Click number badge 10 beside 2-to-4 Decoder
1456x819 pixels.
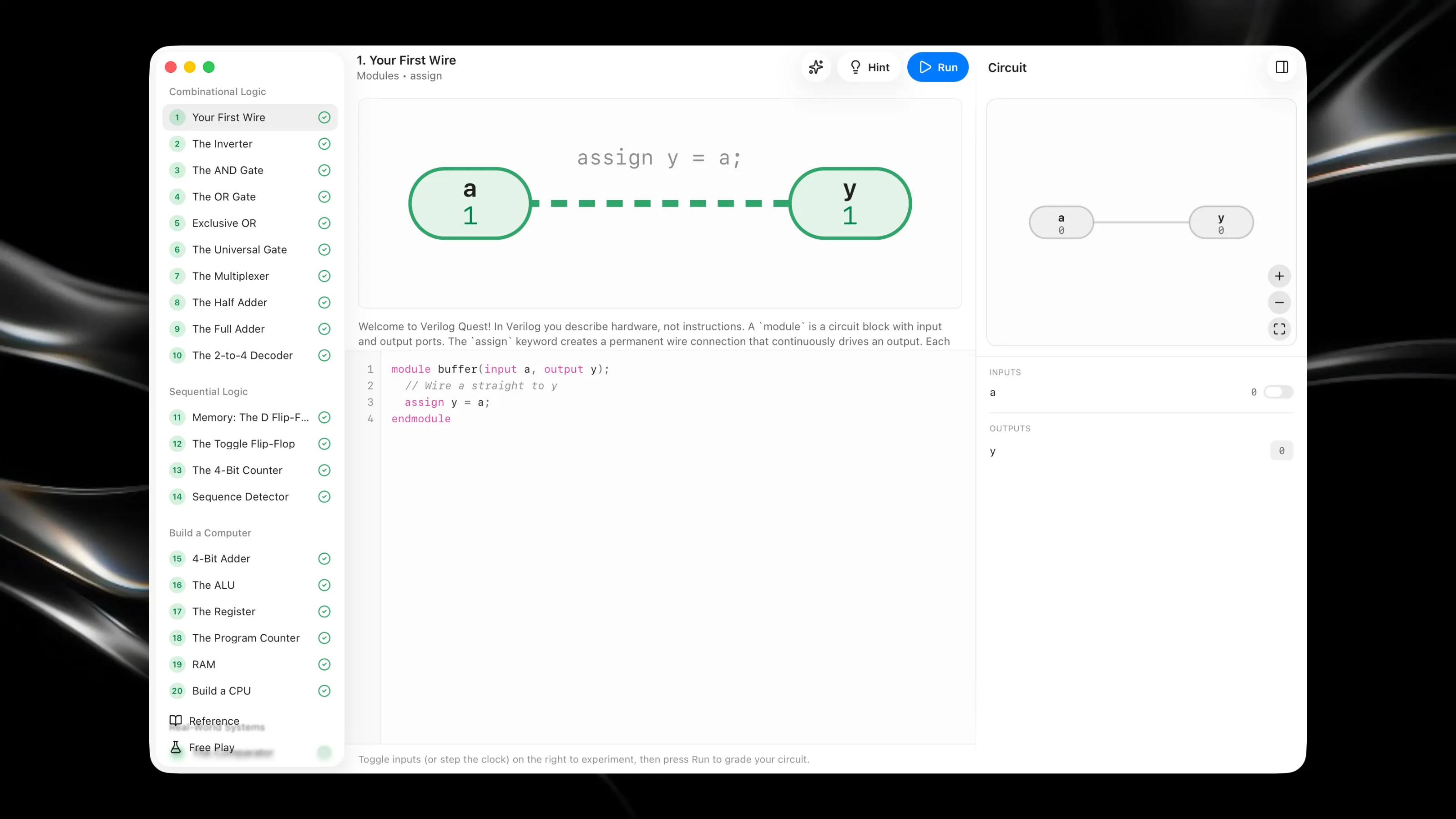click(177, 355)
